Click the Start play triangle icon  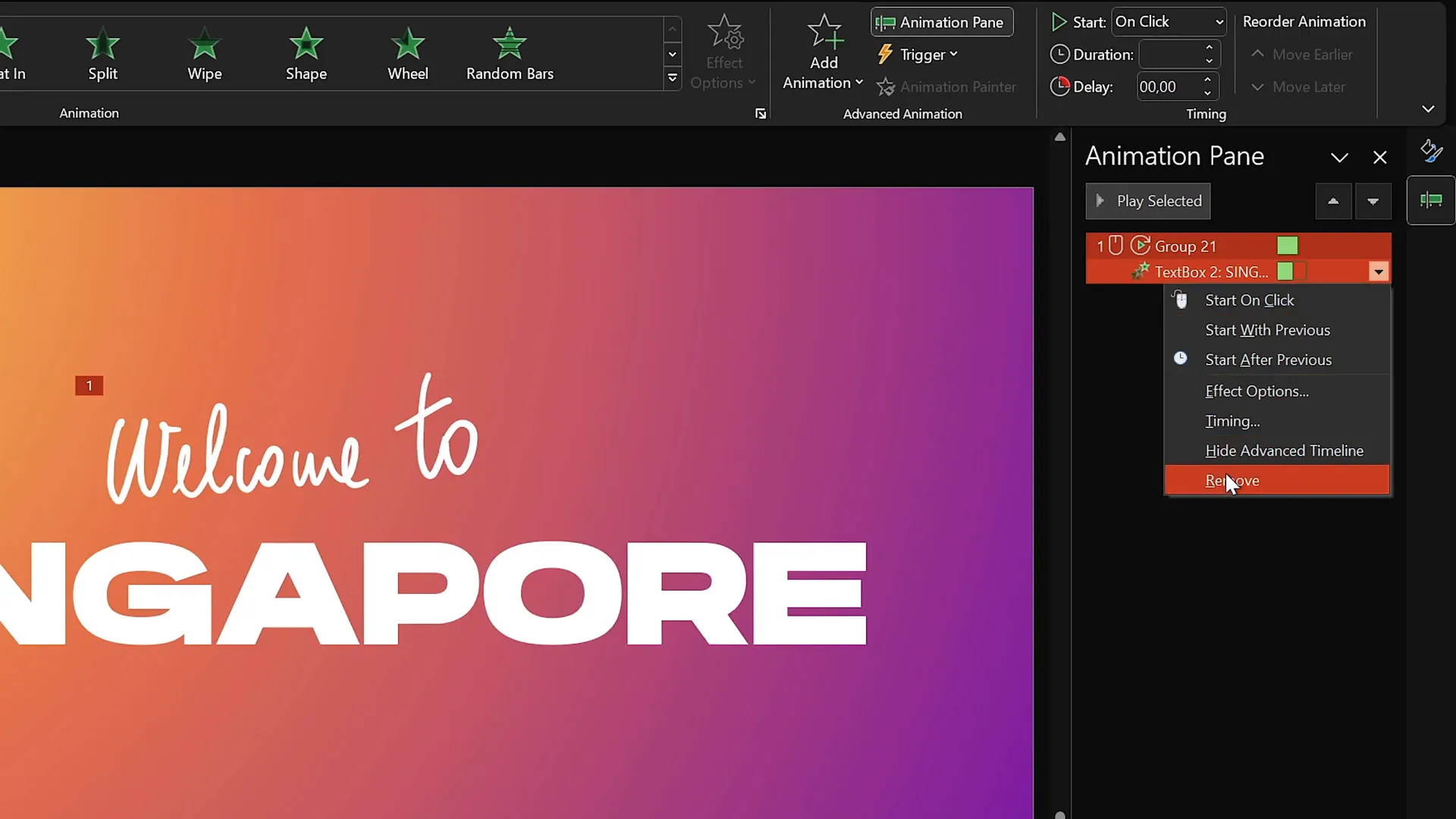coord(1059,22)
